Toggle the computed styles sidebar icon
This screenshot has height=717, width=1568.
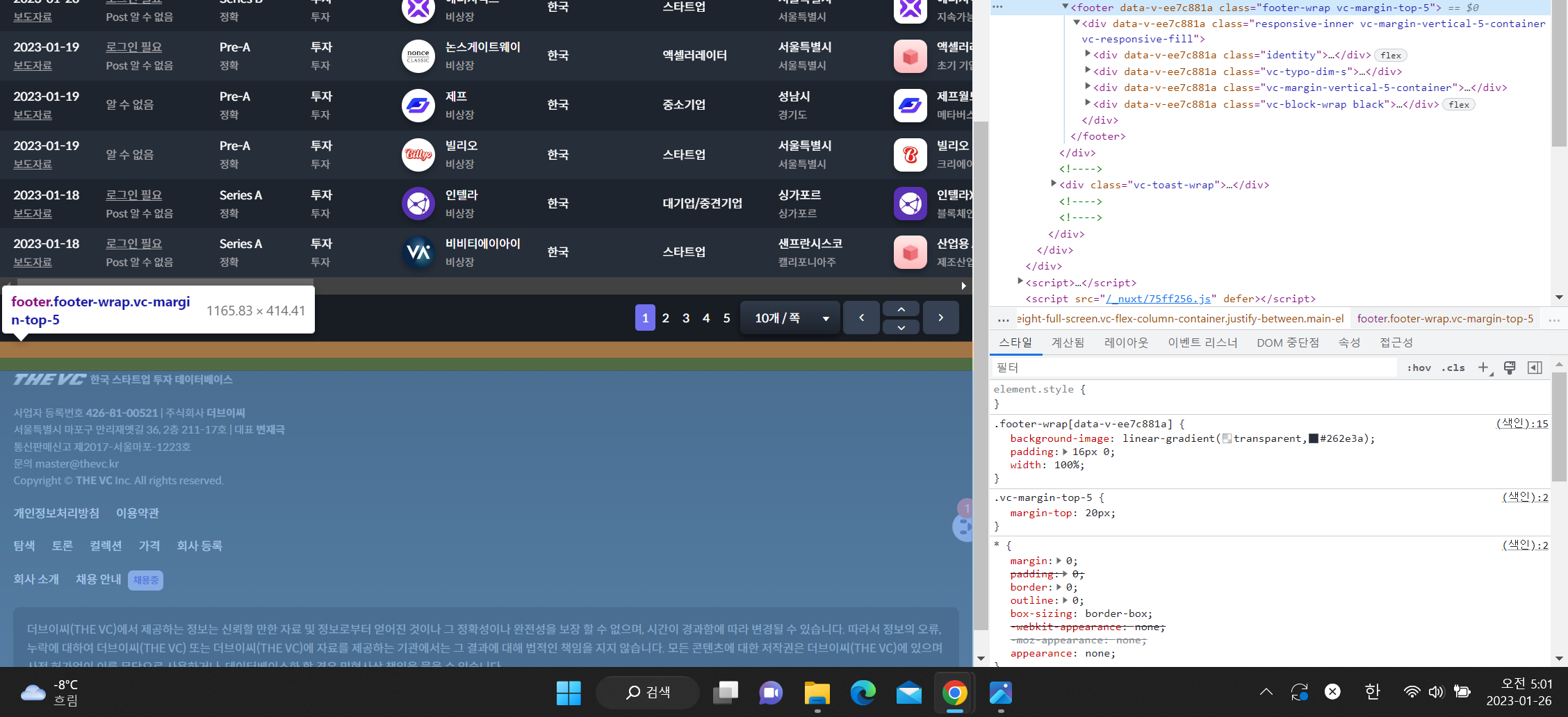1535,368
